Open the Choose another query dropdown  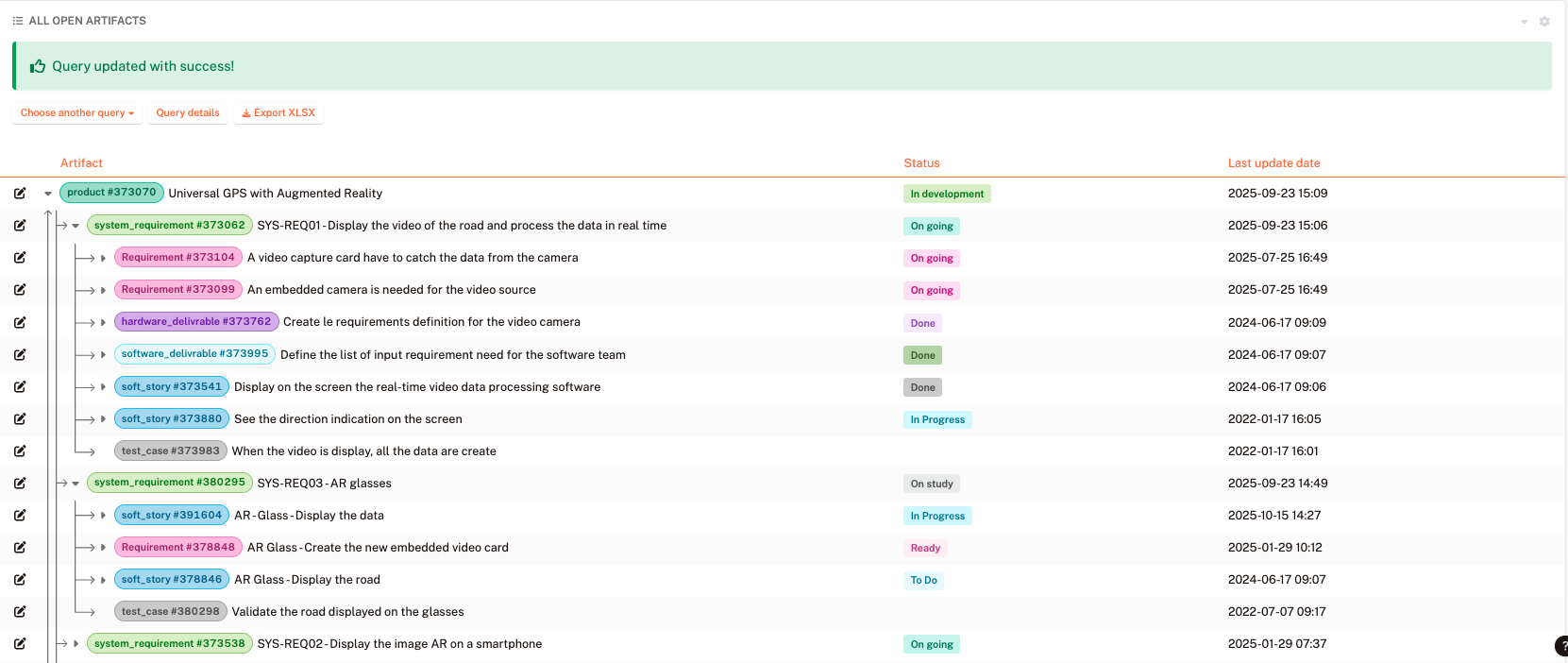[76, 113]
